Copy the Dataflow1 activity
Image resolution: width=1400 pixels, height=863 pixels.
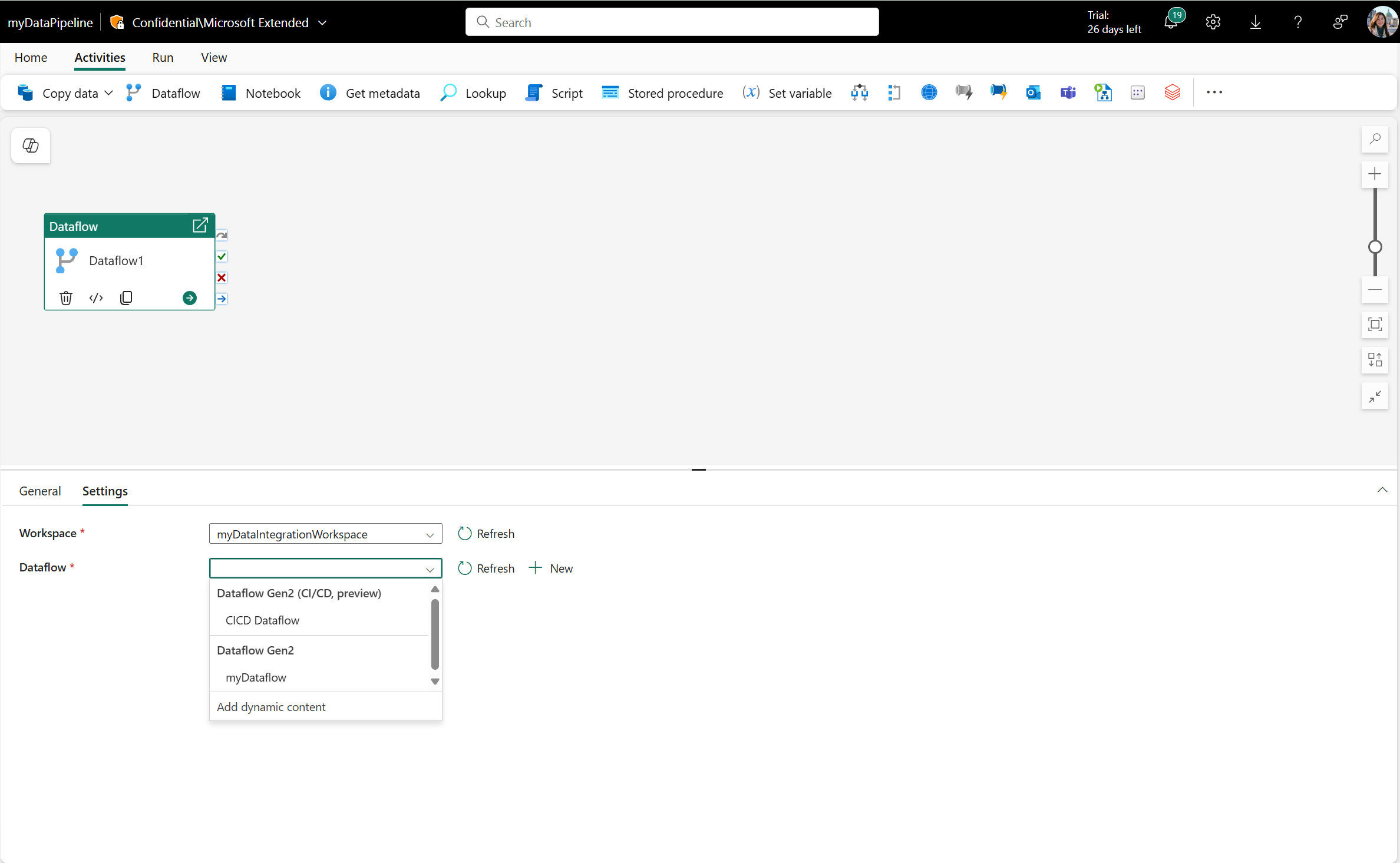coord(126,297)
